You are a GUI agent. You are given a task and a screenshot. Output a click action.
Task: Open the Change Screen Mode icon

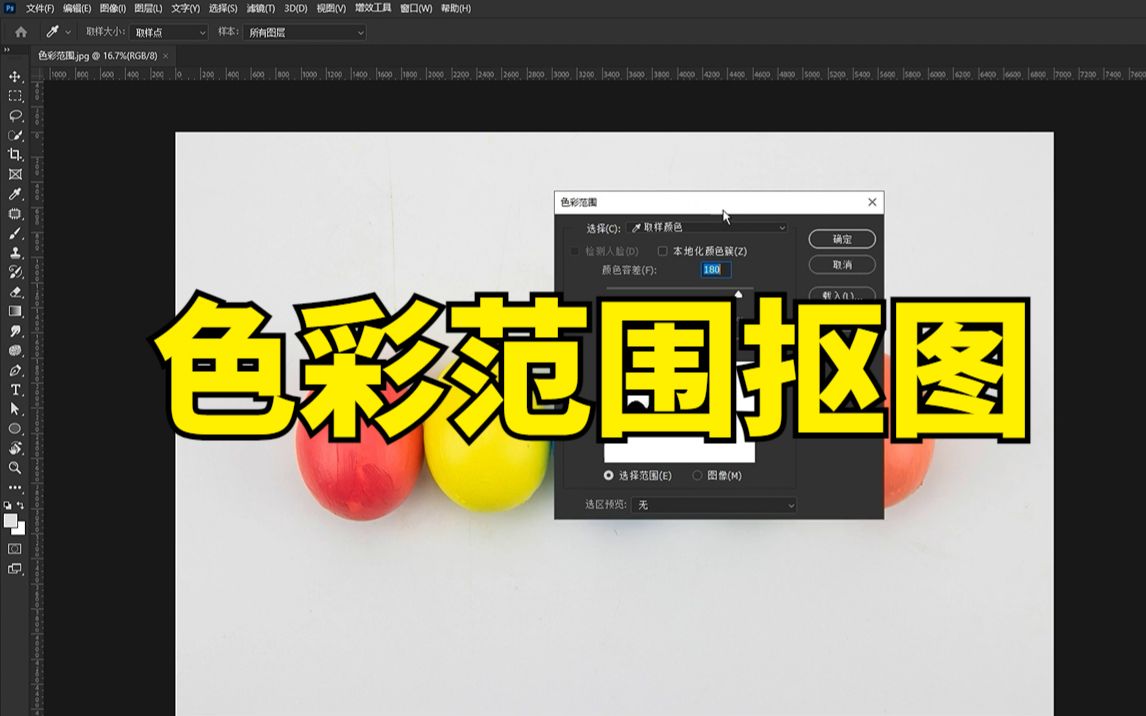pos(15,568)
